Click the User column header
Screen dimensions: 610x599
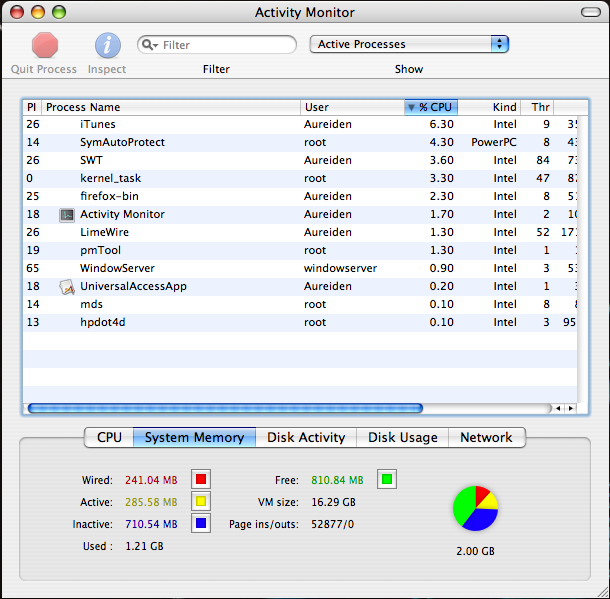[x=352, y=107]
